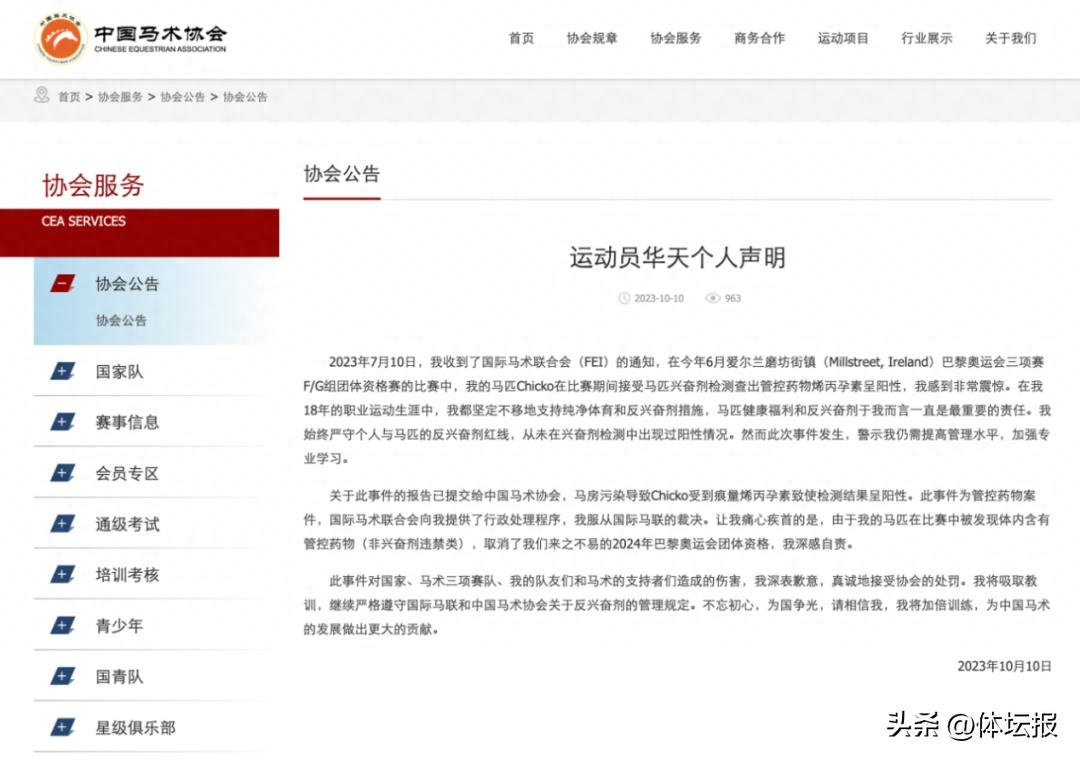This screenshot has width=1080, height=761.
Task: Go to 运动项目 in top navigation
Action: [843, 38]
